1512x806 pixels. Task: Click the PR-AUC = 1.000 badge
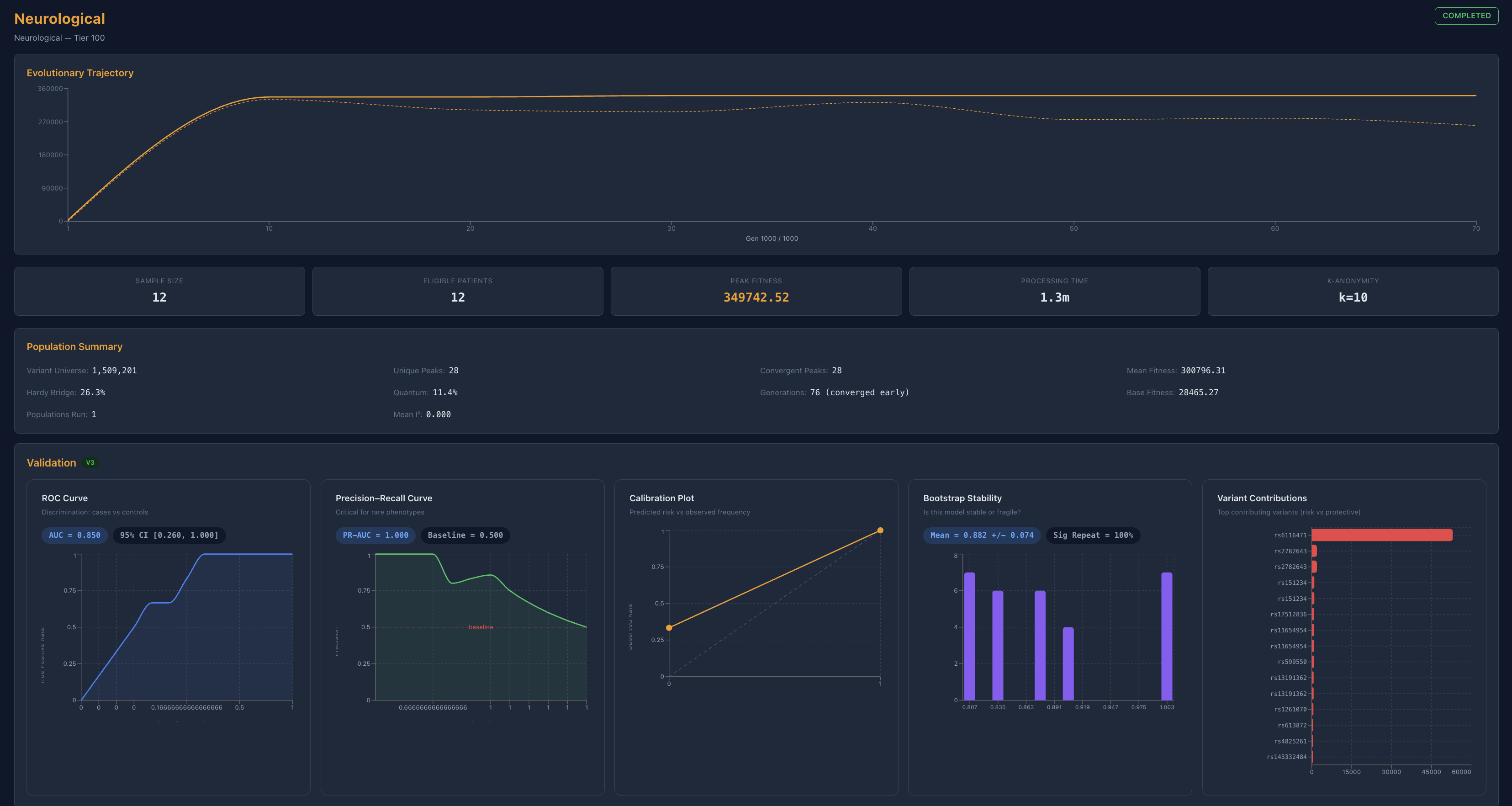pyautogui.click(x=375, y=535)
